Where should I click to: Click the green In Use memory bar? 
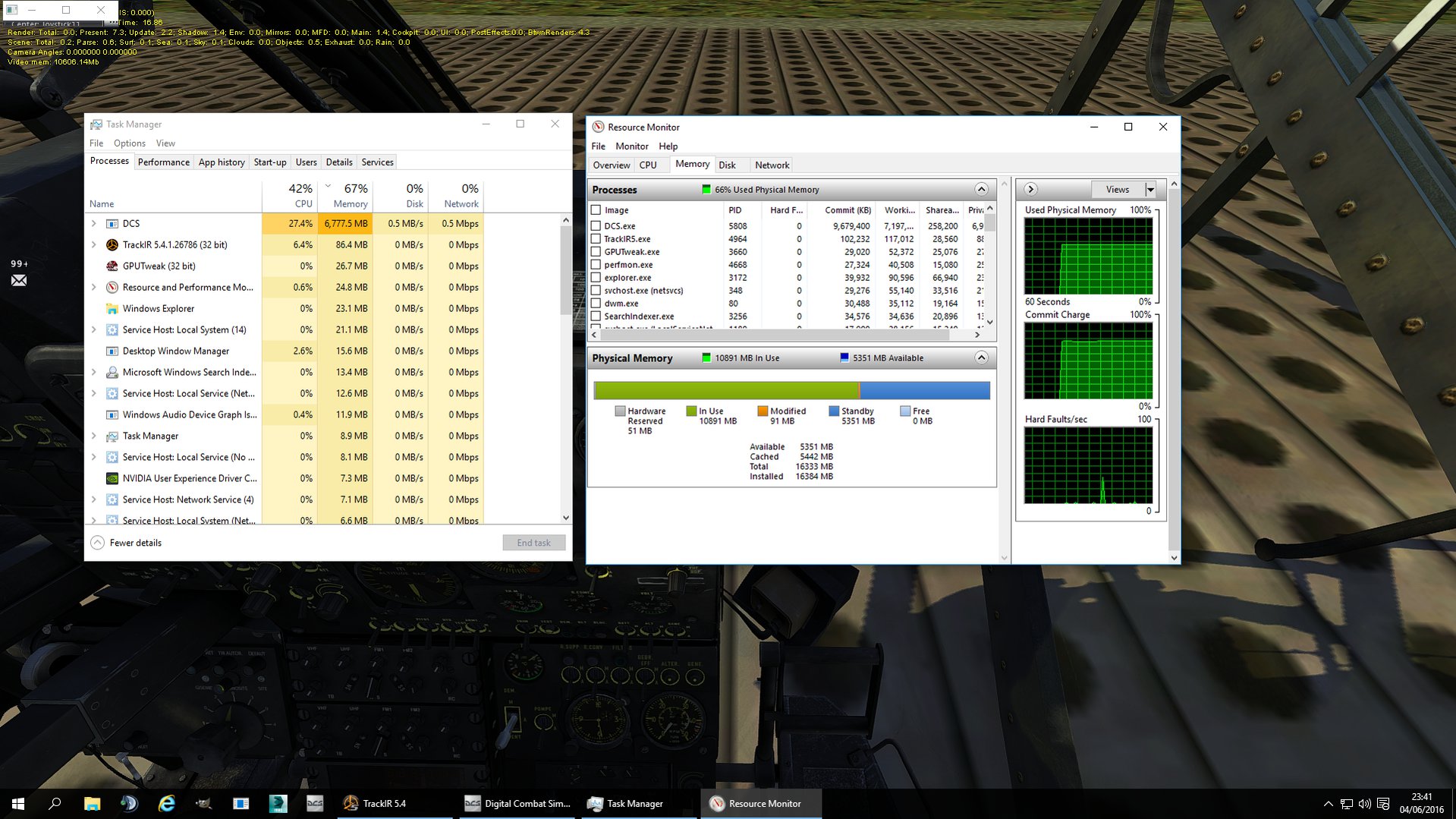[725, 390]
